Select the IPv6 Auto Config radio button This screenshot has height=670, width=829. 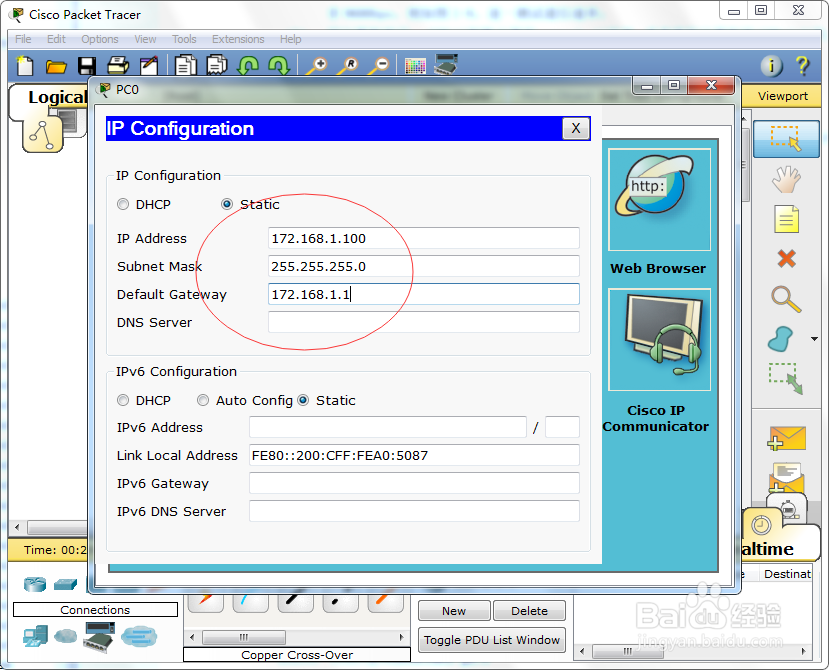202,400
